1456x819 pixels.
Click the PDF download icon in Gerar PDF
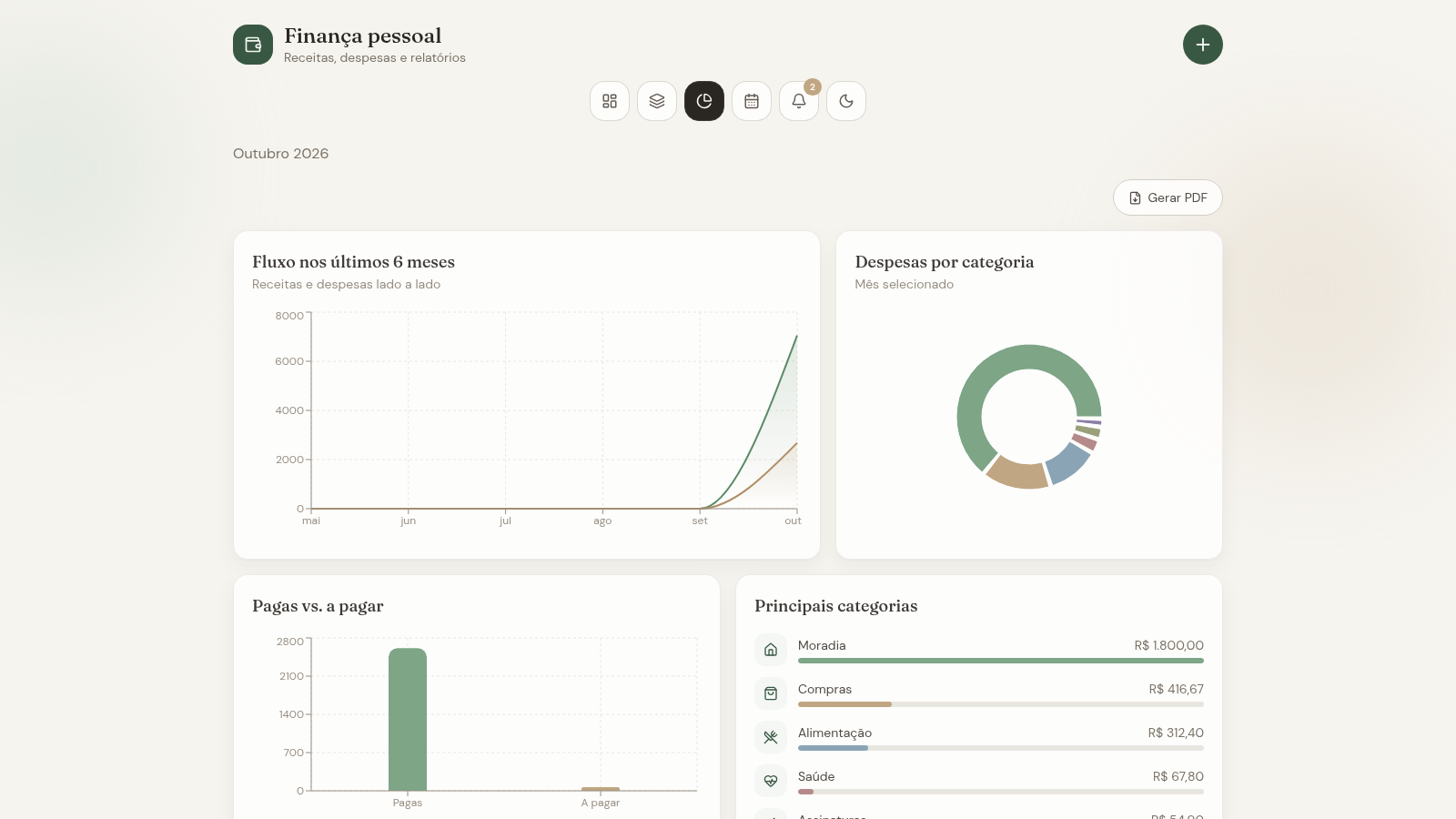click(x=1135, y=197)
